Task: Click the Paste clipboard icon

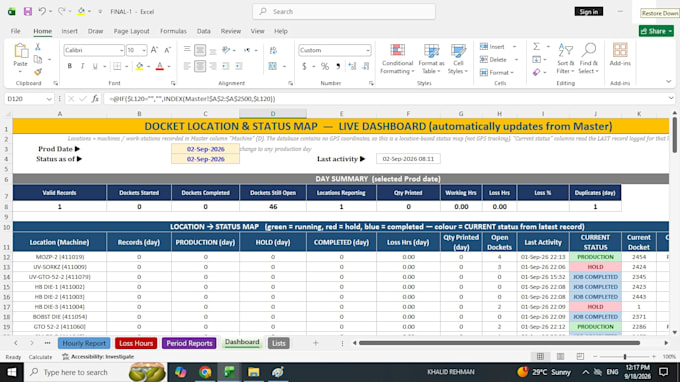Action: pyautogui.click(x=20, y=51)
